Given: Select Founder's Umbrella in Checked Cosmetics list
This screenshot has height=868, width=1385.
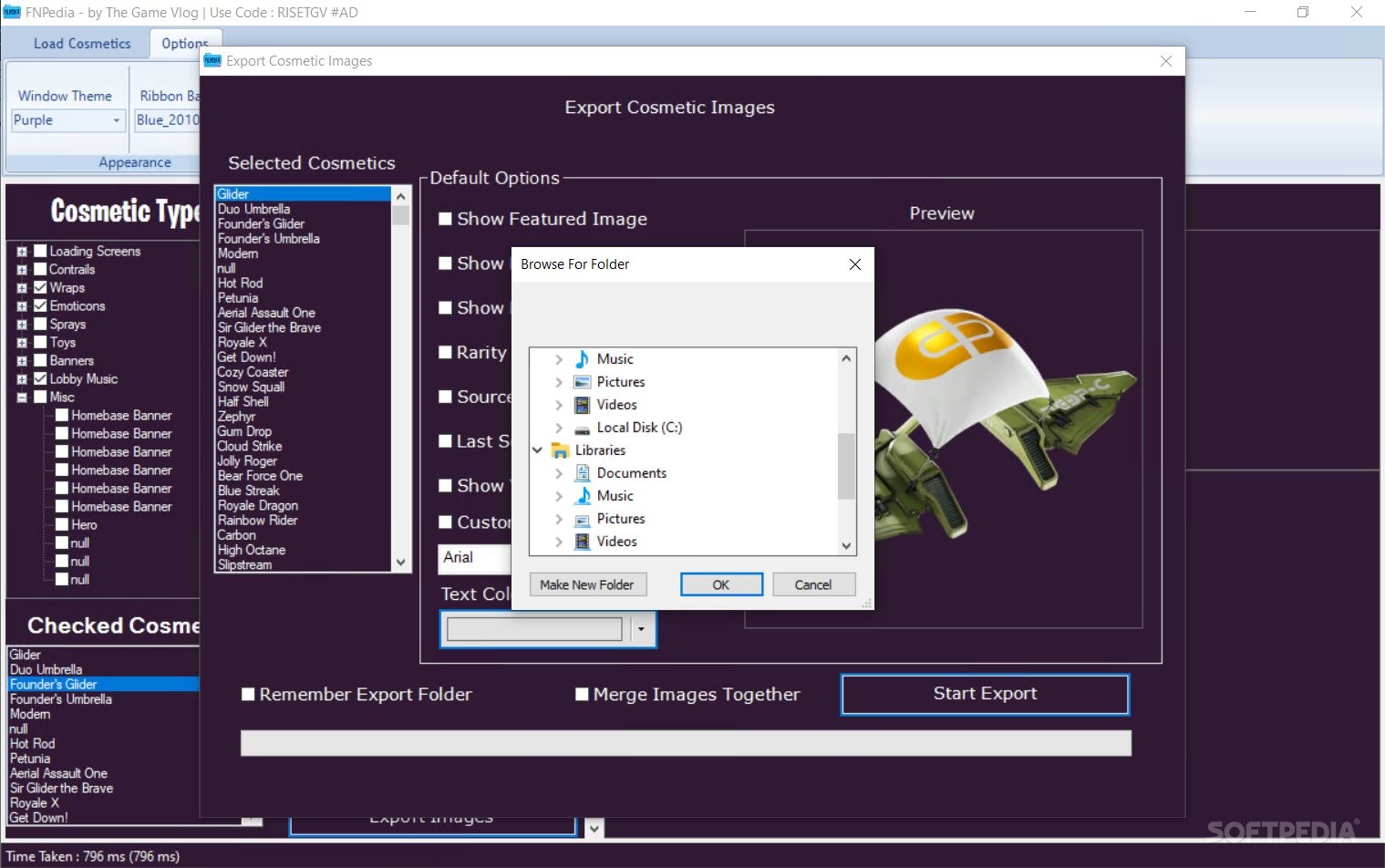Looking at the screenshot, I should point(61,699).
